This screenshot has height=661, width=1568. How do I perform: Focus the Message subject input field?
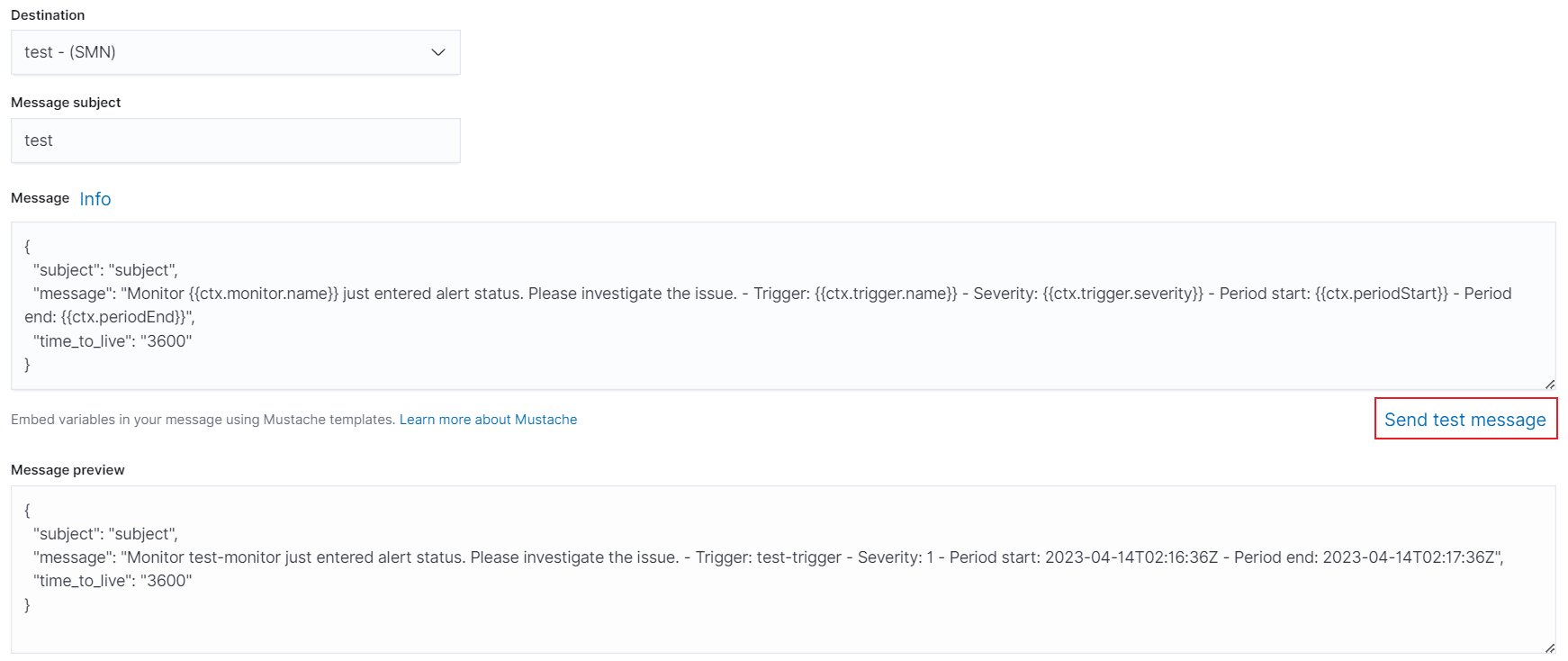235,140
